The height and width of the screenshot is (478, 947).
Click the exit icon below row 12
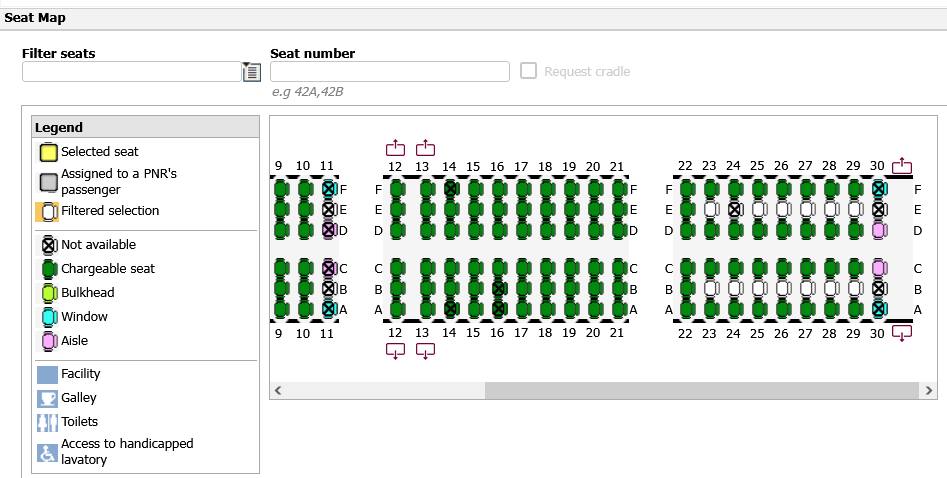(395, 351)
